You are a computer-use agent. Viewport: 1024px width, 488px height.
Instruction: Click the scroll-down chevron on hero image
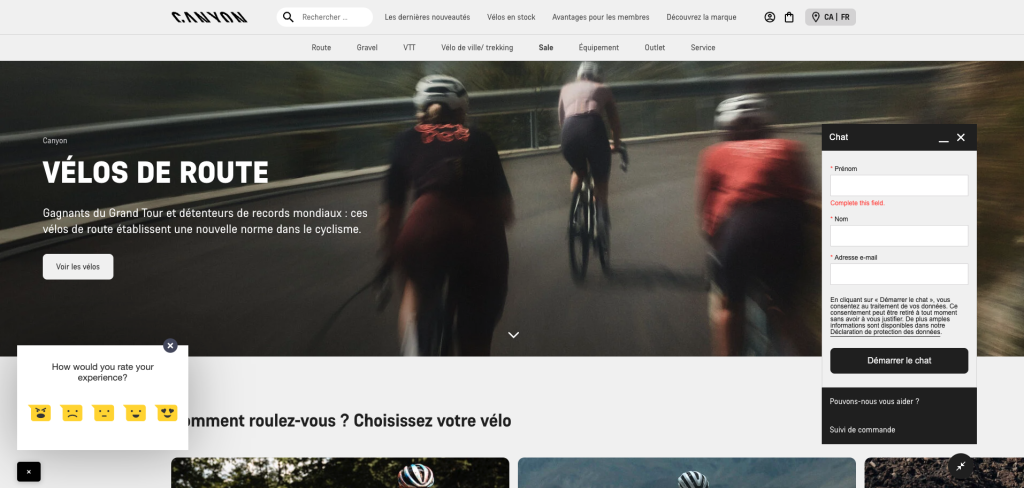513,335
